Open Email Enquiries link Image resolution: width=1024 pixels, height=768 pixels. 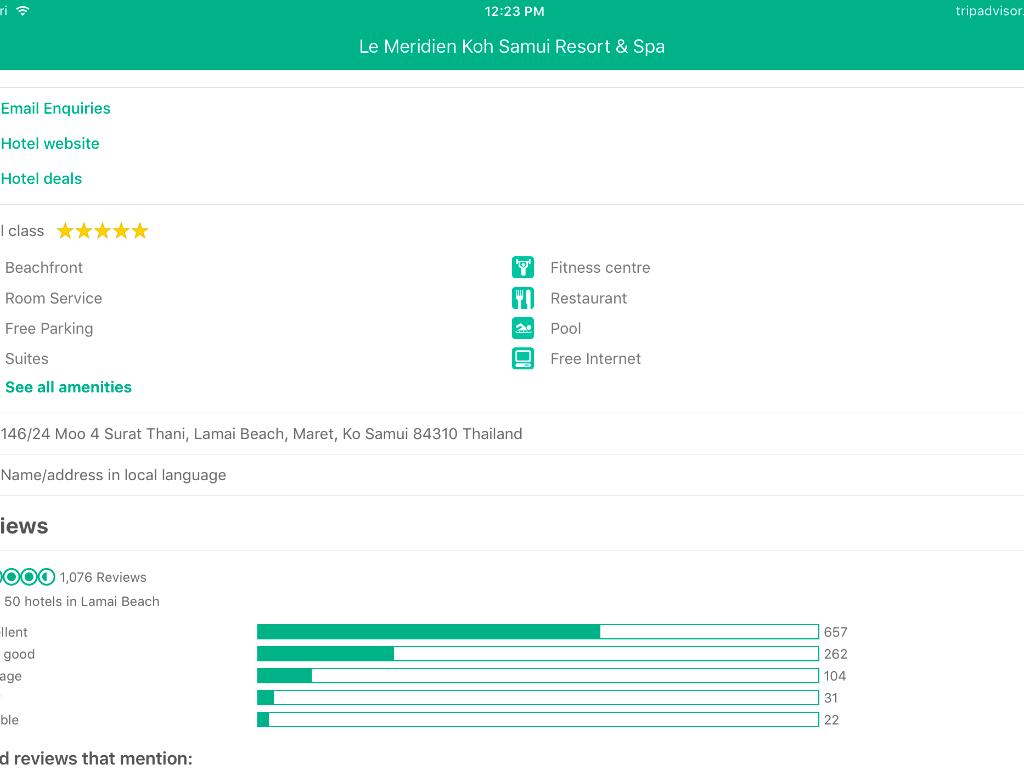(56, 108)
